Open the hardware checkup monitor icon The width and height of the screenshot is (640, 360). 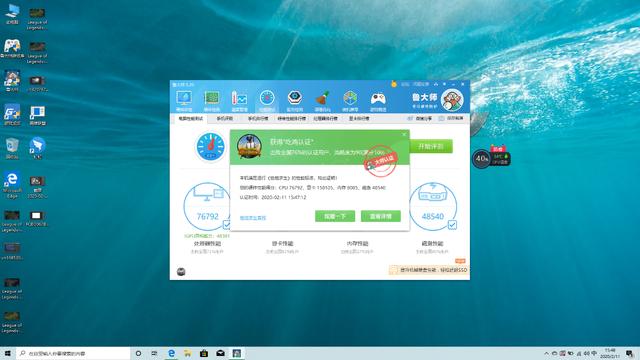[184, 100]
